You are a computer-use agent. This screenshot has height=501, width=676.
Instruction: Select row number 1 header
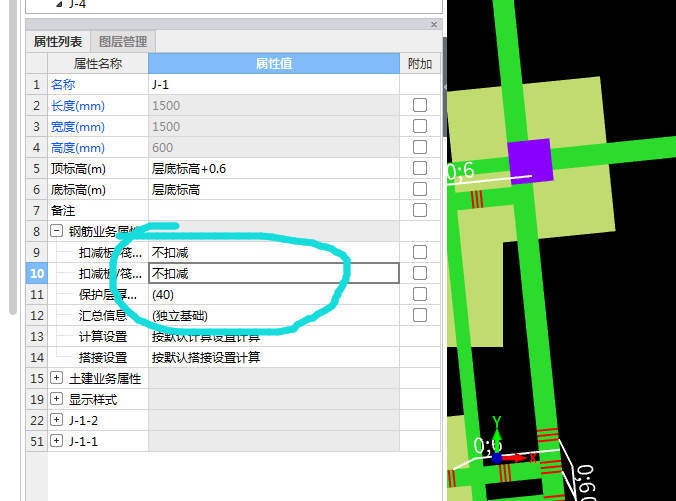coord(37,85)
